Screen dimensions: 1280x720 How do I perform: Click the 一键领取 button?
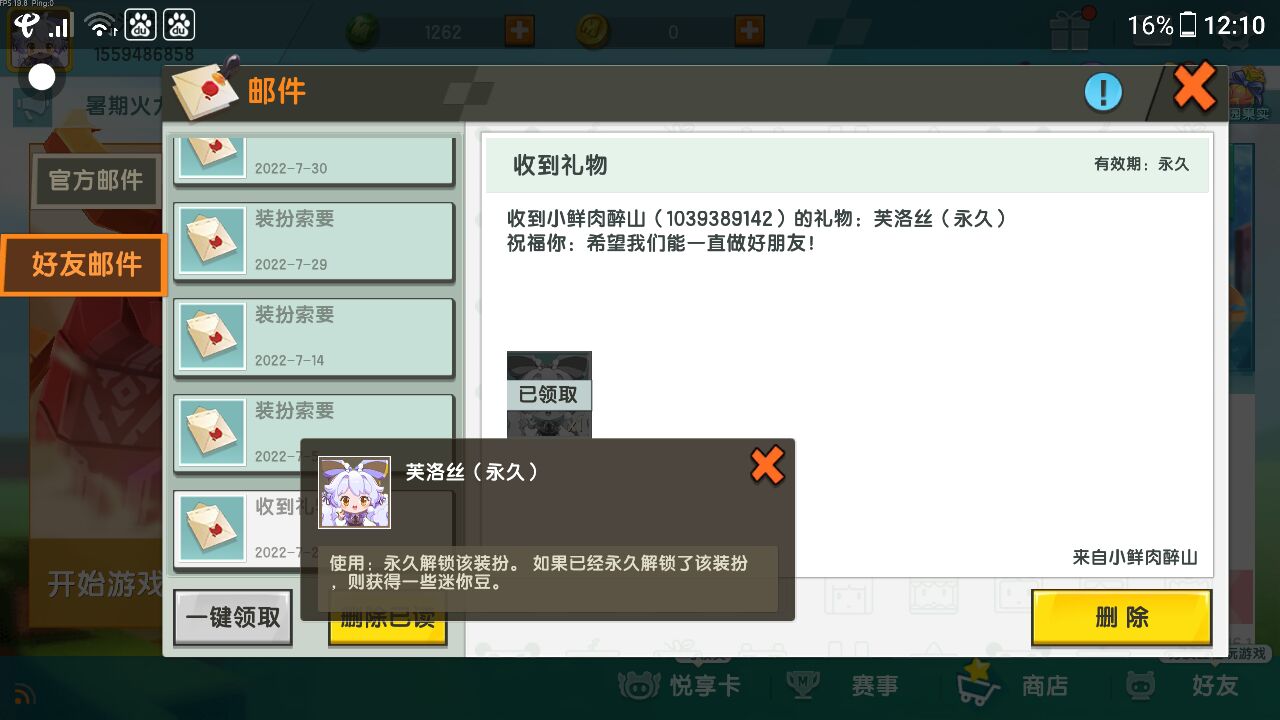coord(233,618)
